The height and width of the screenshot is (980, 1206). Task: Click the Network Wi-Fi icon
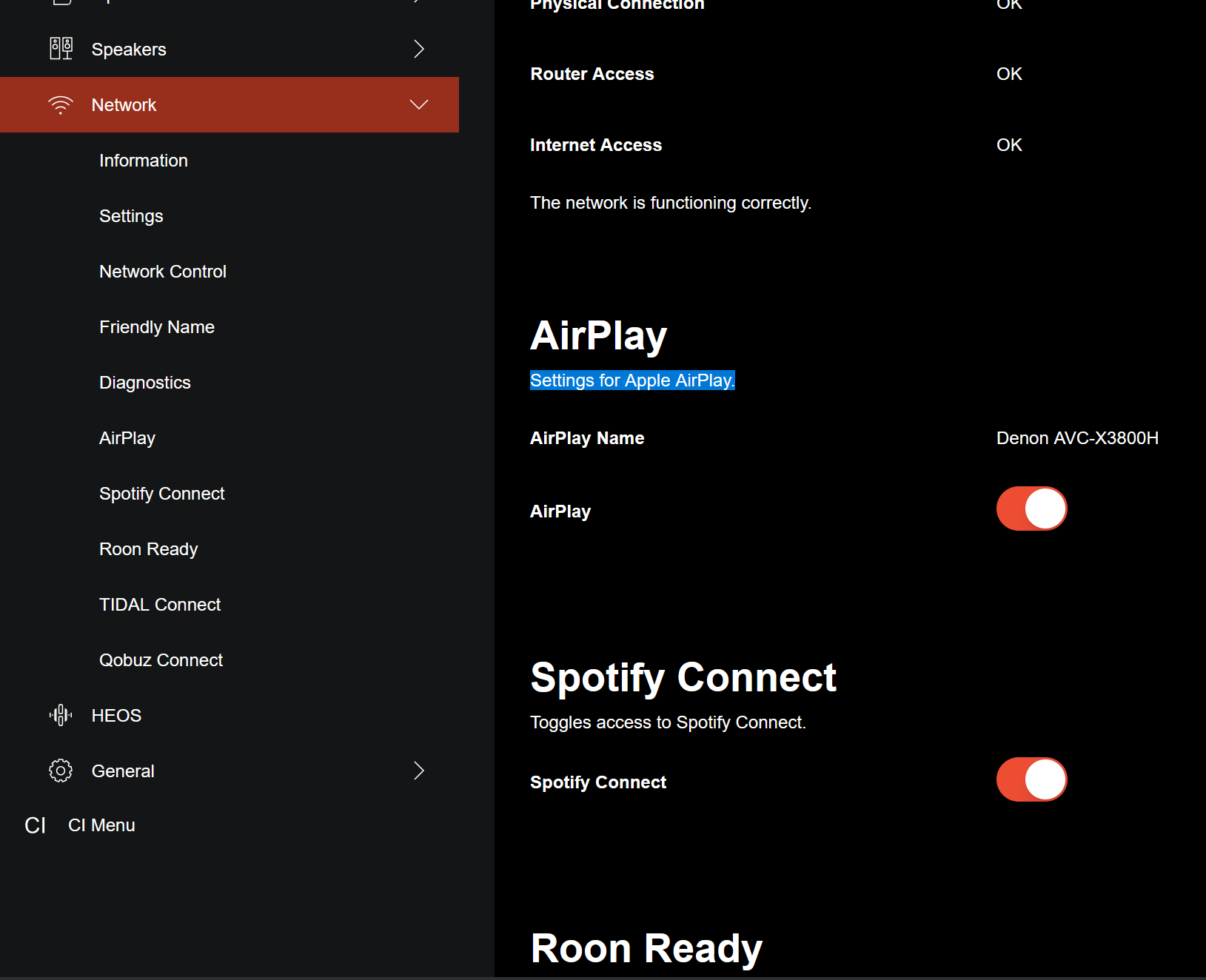coord(61,104)
